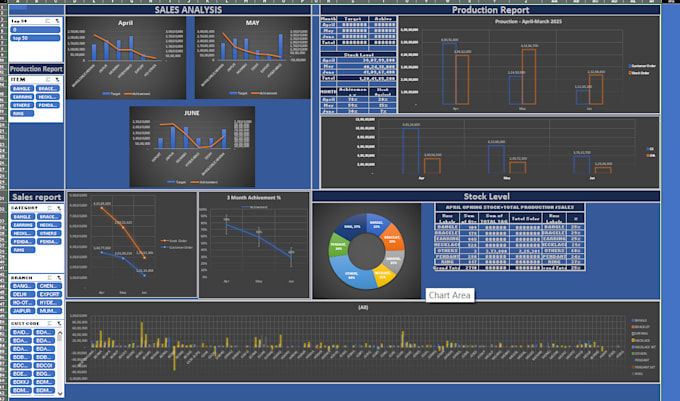Click the CUST CODE slicer scroll-up arrow

[60, 332]
